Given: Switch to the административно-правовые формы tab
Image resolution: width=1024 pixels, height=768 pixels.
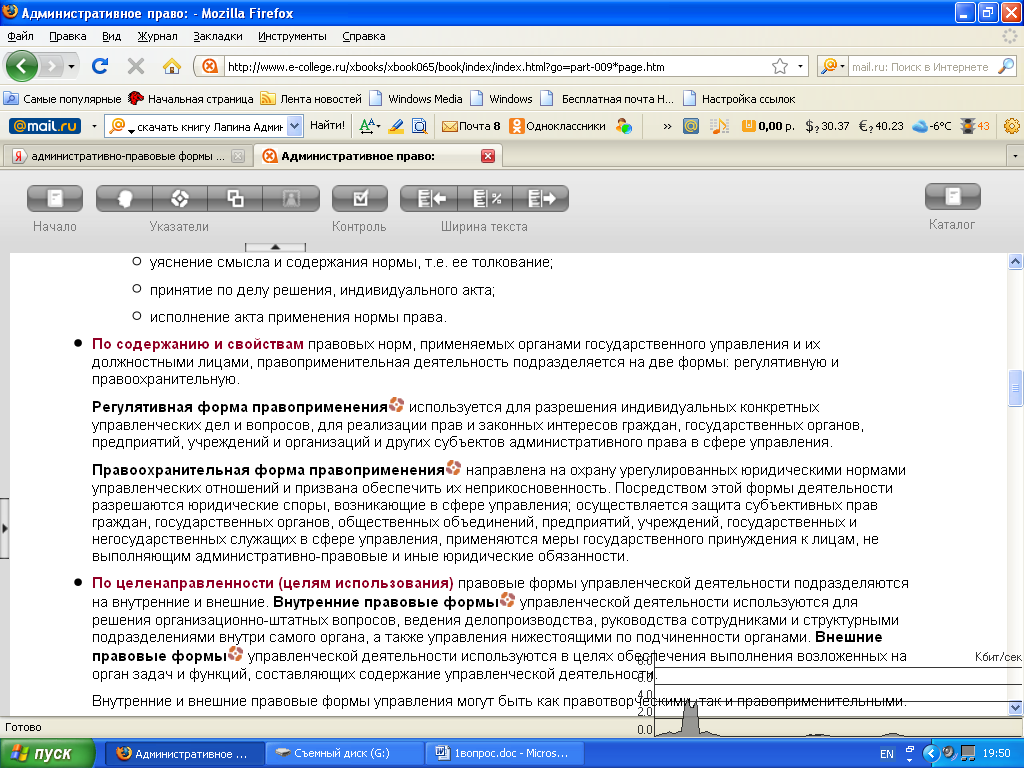Looking at the screenshot, I should [127, 156].
